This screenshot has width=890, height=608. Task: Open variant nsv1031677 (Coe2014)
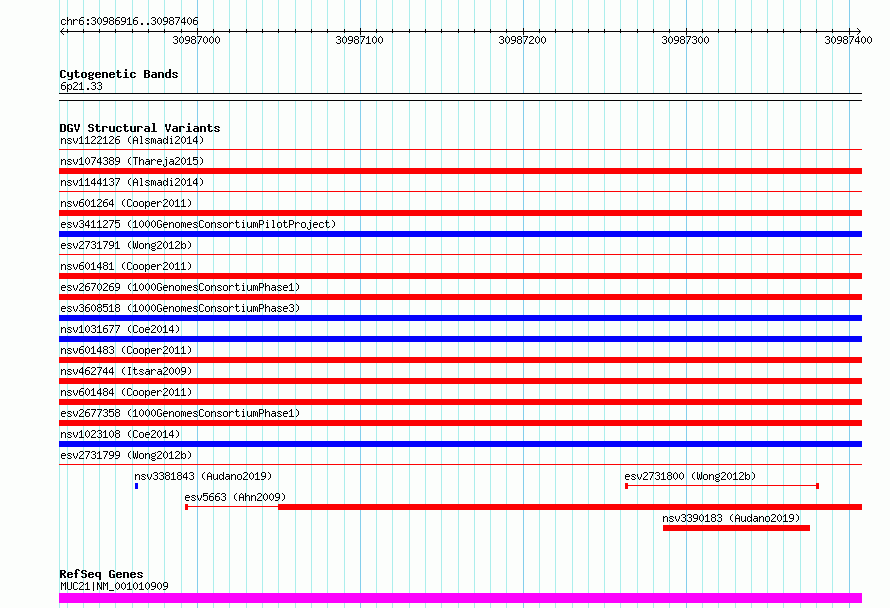(120, 329)
